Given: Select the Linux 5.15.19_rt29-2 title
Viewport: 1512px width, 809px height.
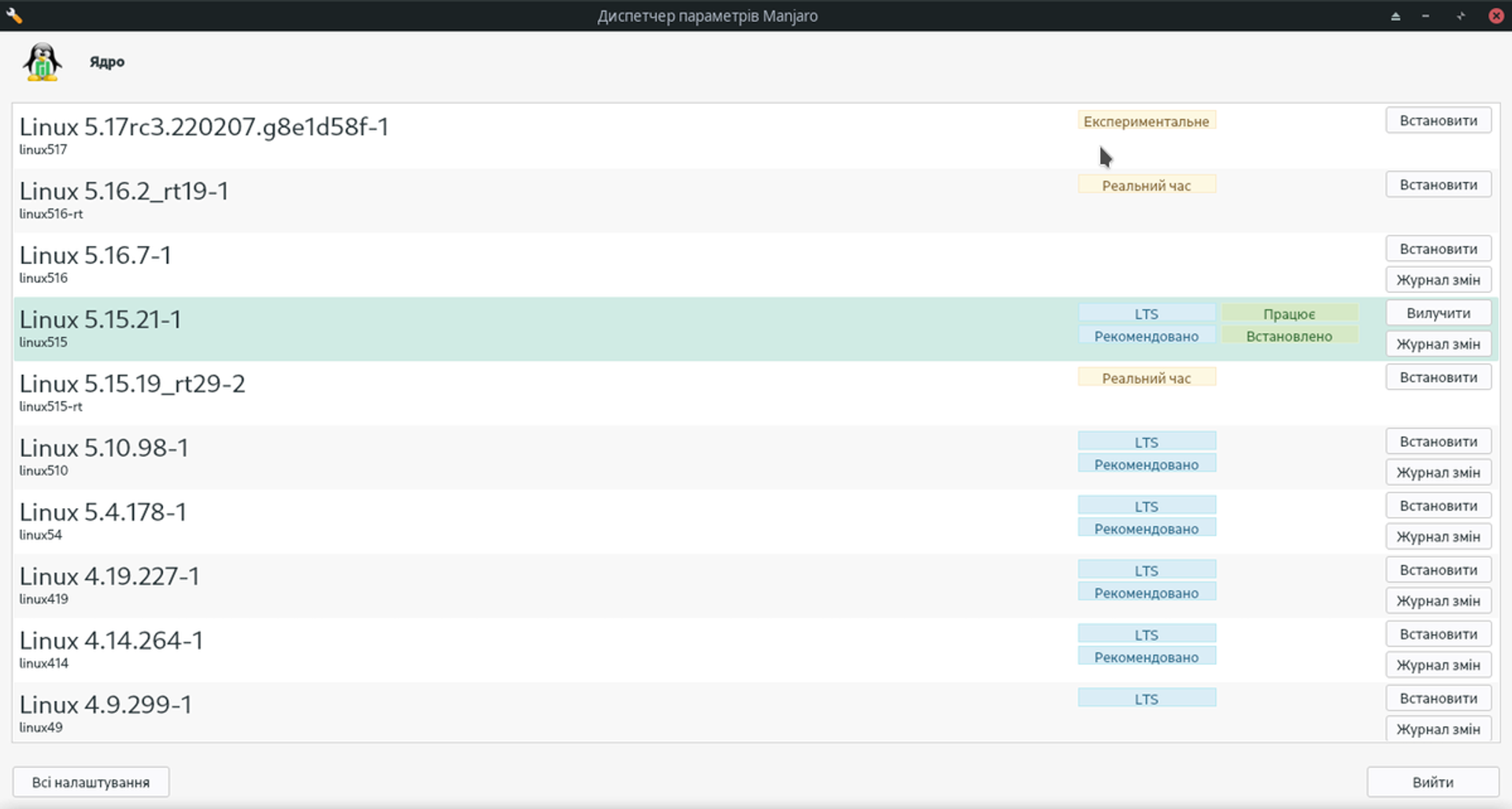Looking at the screenshot, I should 132,384.
